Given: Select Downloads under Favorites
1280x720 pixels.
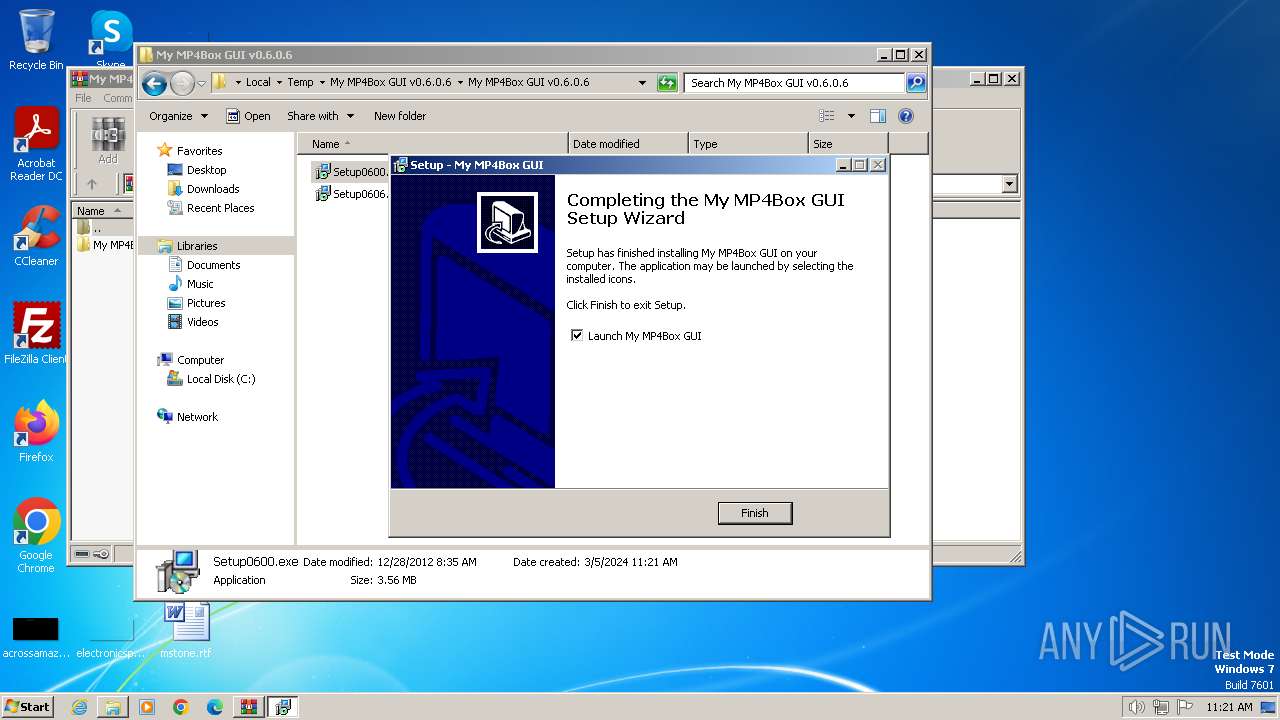Looking at the screenshot, I should click(x=213, y=189).
